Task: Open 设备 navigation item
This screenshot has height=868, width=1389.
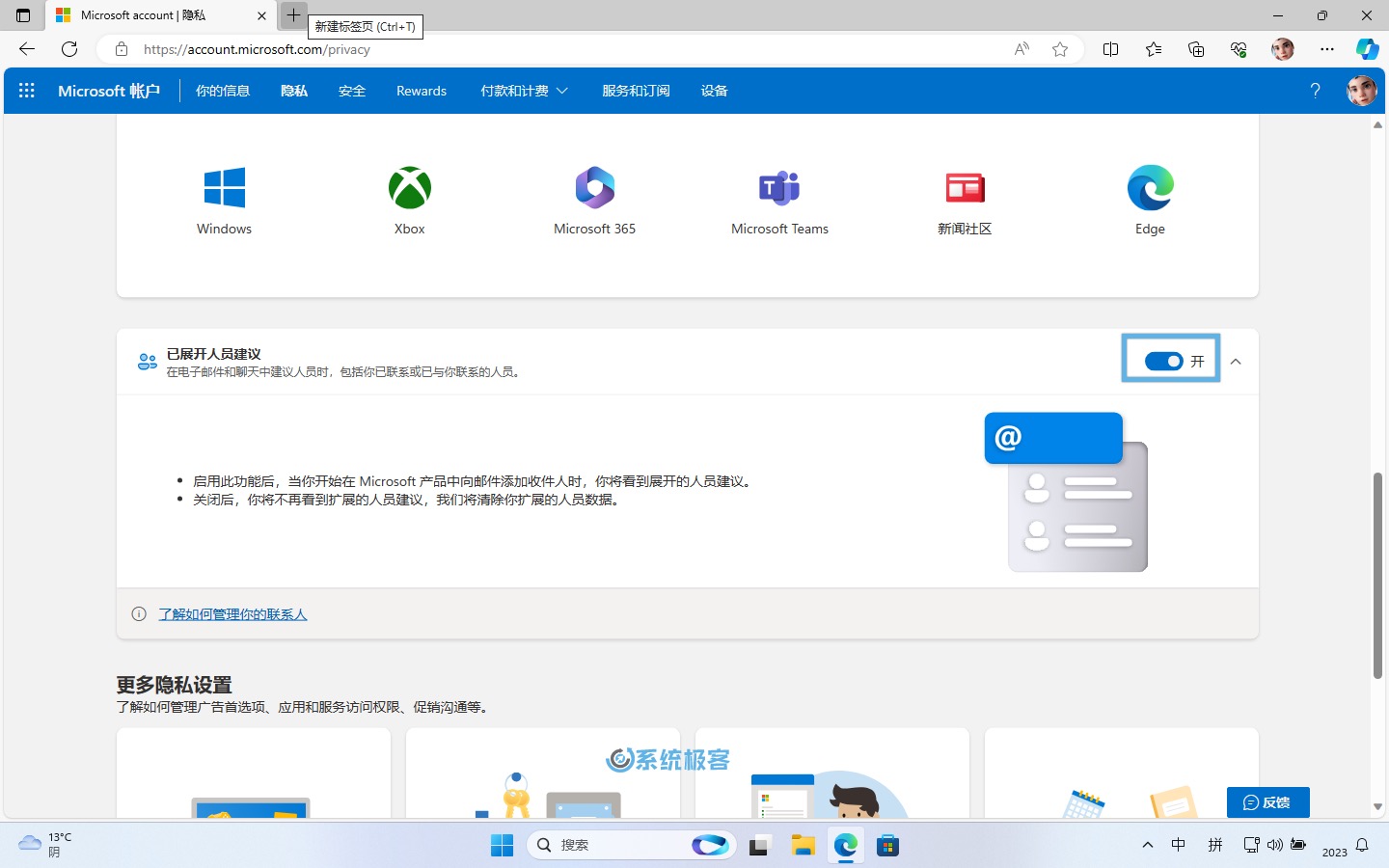Action: (714, 91)
